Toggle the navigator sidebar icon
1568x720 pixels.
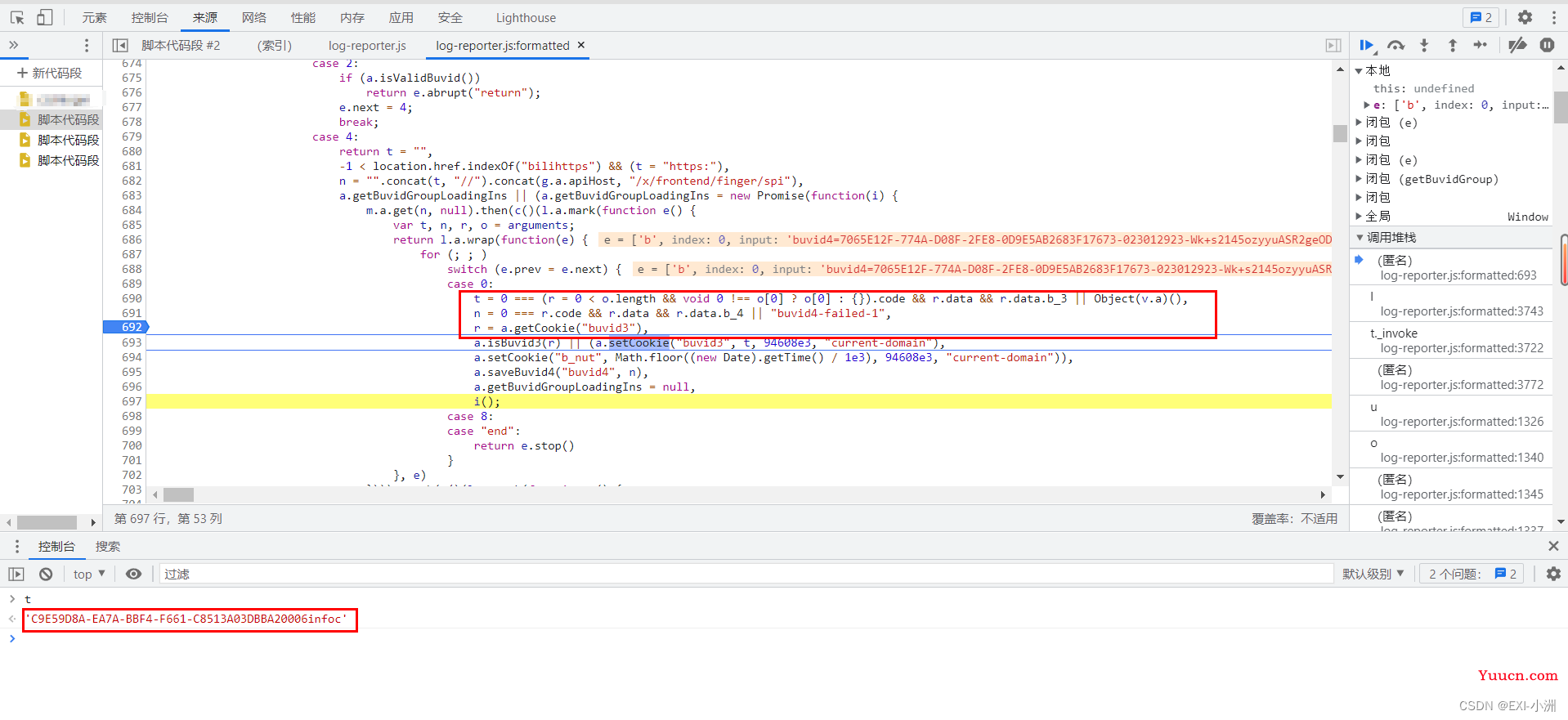click(120, 45)
